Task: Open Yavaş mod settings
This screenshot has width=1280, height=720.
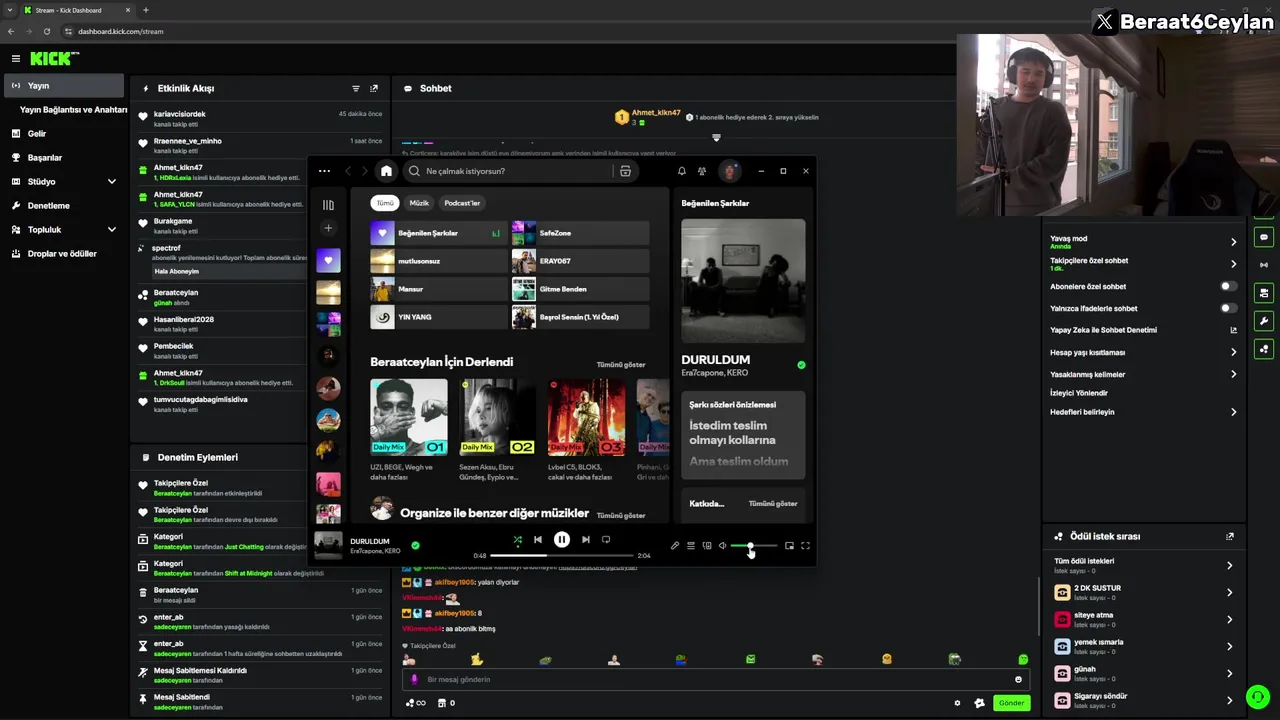Action: point(1143,242)
